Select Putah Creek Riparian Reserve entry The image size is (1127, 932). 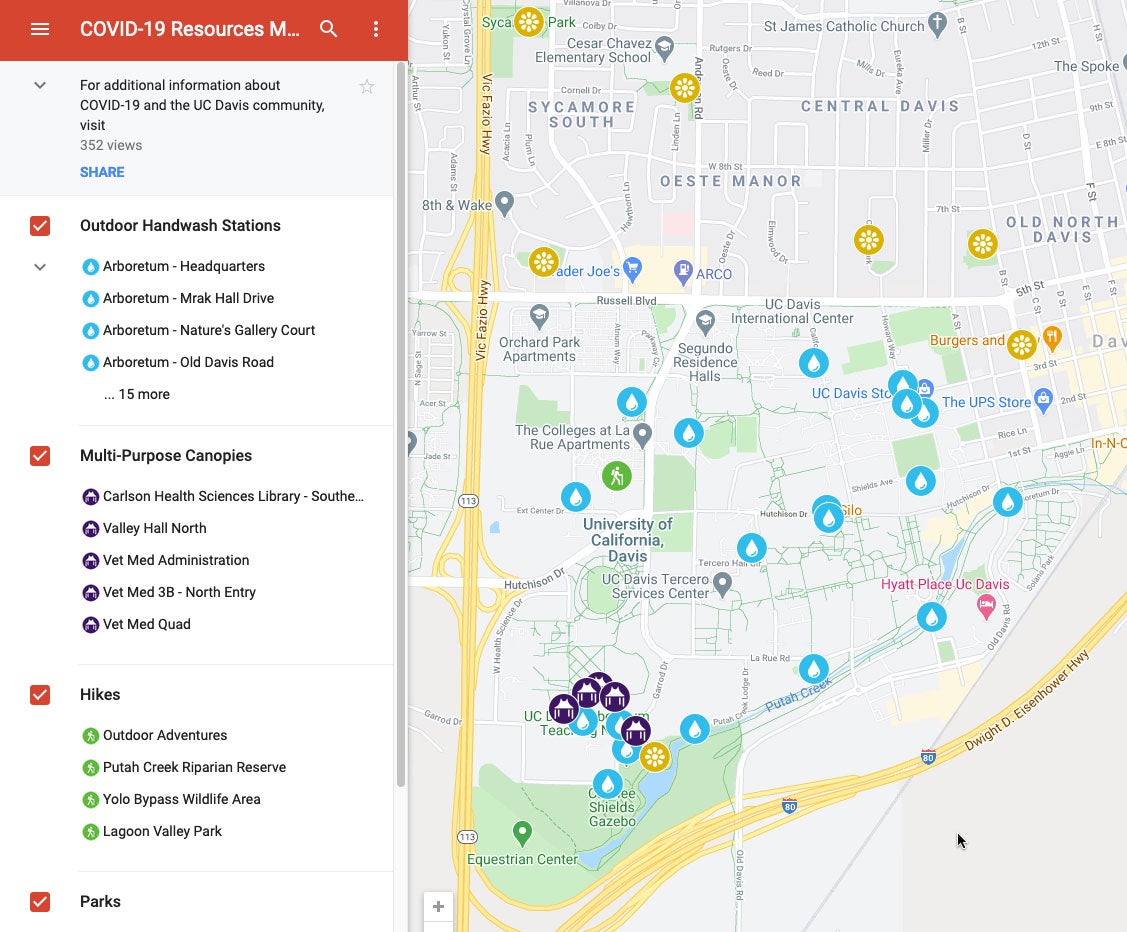194,767
